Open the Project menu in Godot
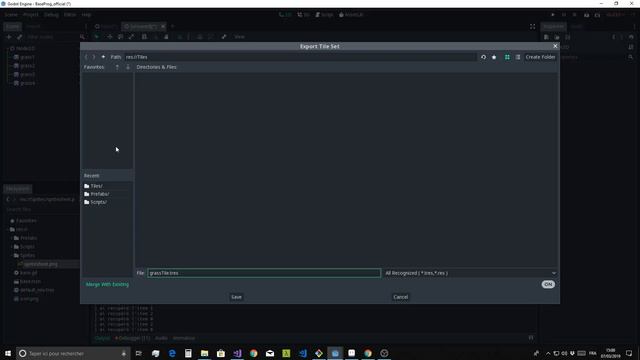This screenshot has height=360, width=640. pos(31,15)
